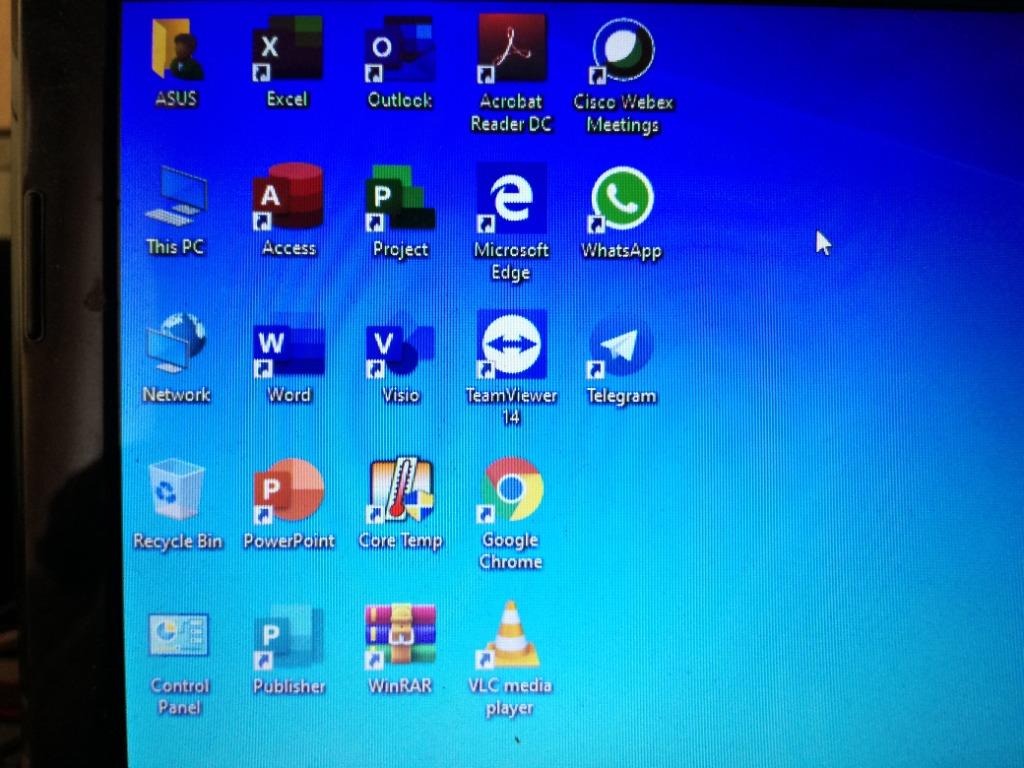Screen dimensions: 1024x768
Task: Click the WhatsApp desktop shortcut
Action: click(x=622, y=199)
